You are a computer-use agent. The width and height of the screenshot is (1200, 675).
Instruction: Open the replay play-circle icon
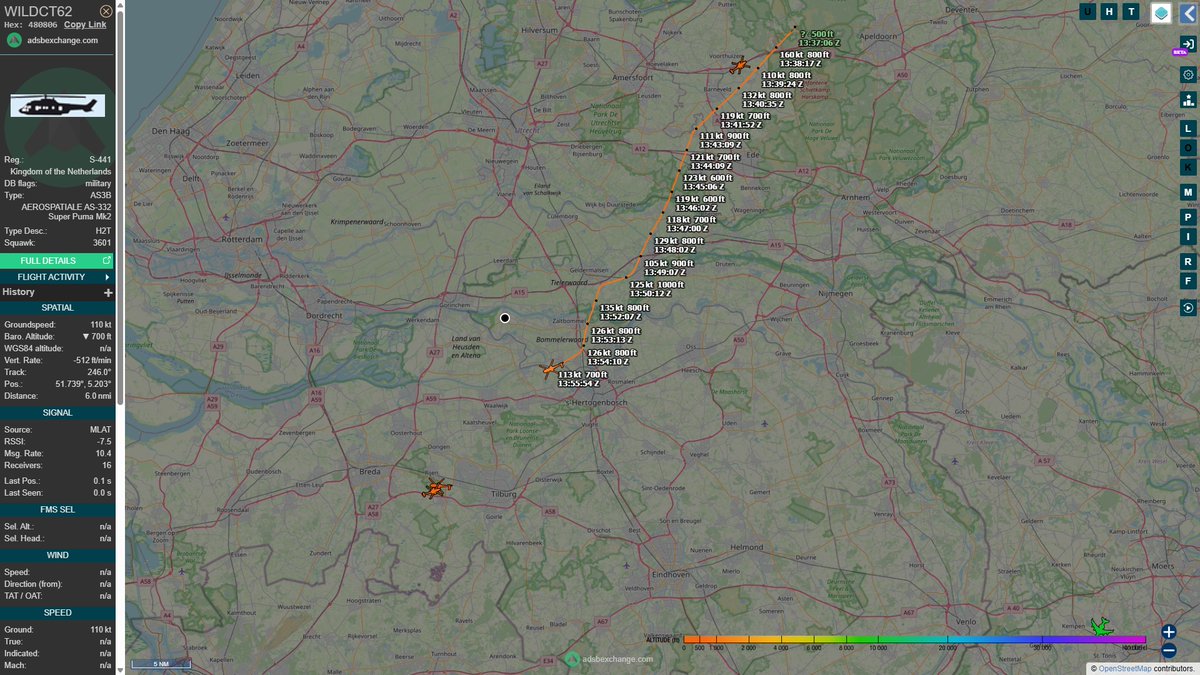point(1188,308)
